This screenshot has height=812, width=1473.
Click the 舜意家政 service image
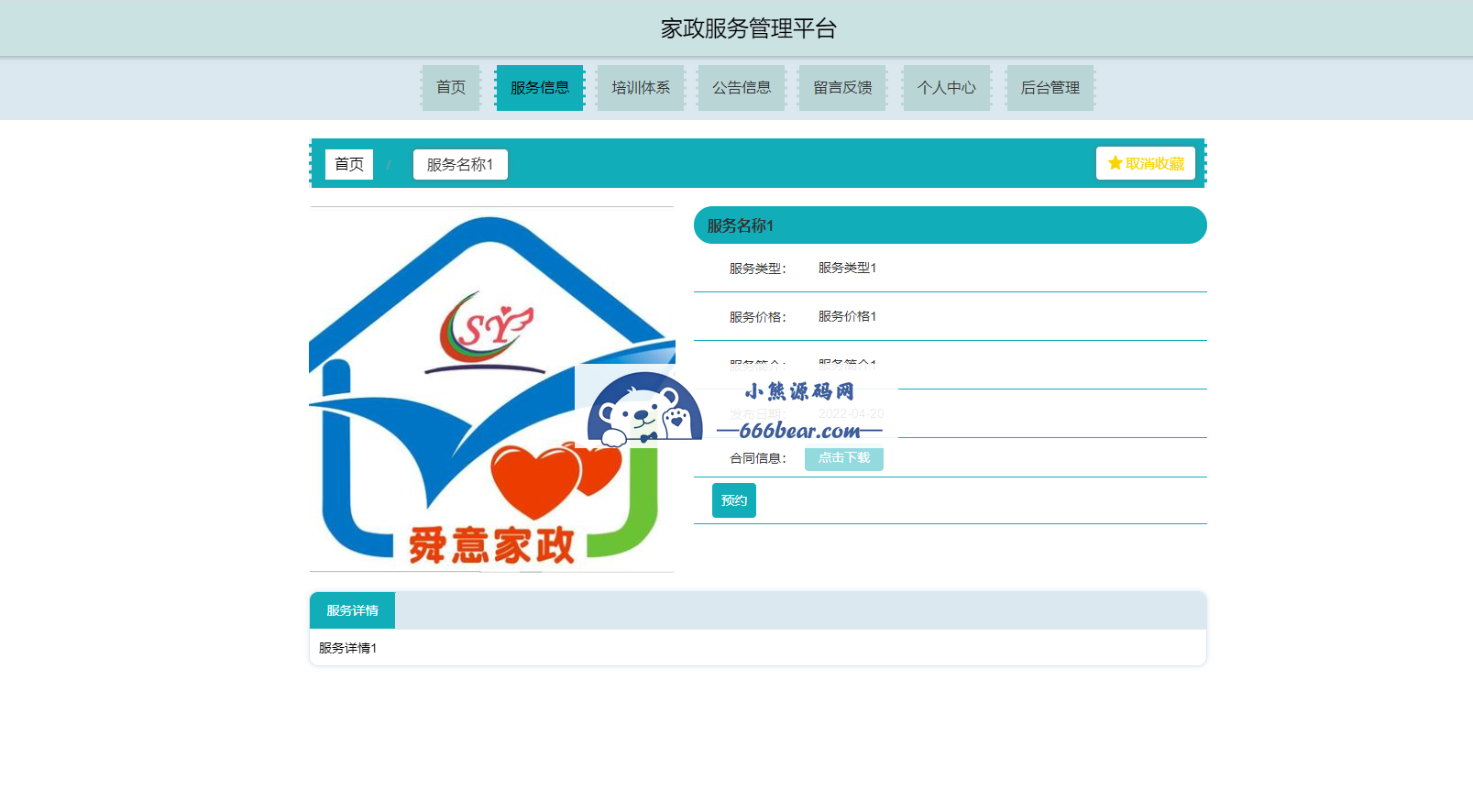[492, 390]
